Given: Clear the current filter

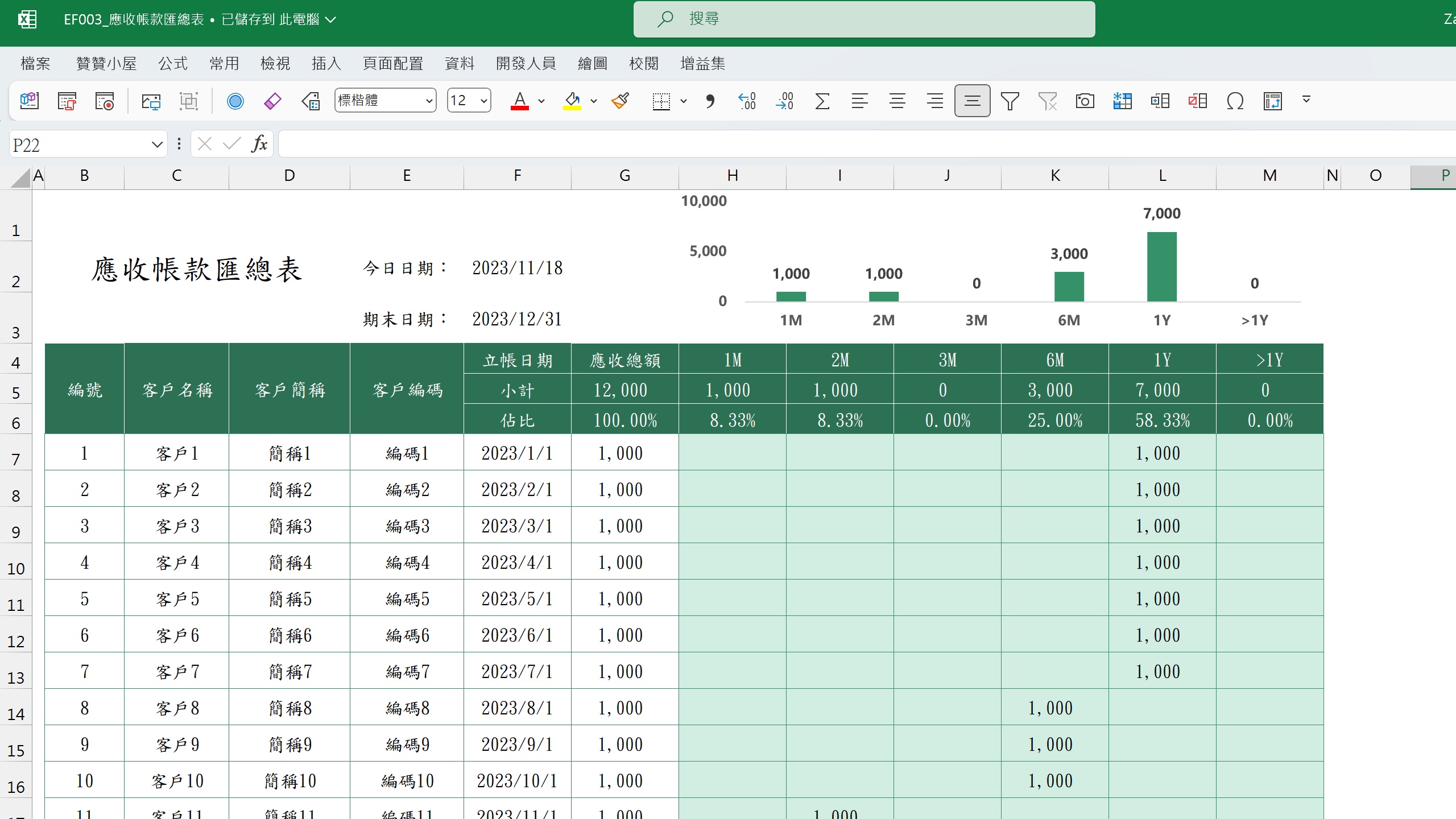Looking at the screenshot, I should pos(1048,101).
